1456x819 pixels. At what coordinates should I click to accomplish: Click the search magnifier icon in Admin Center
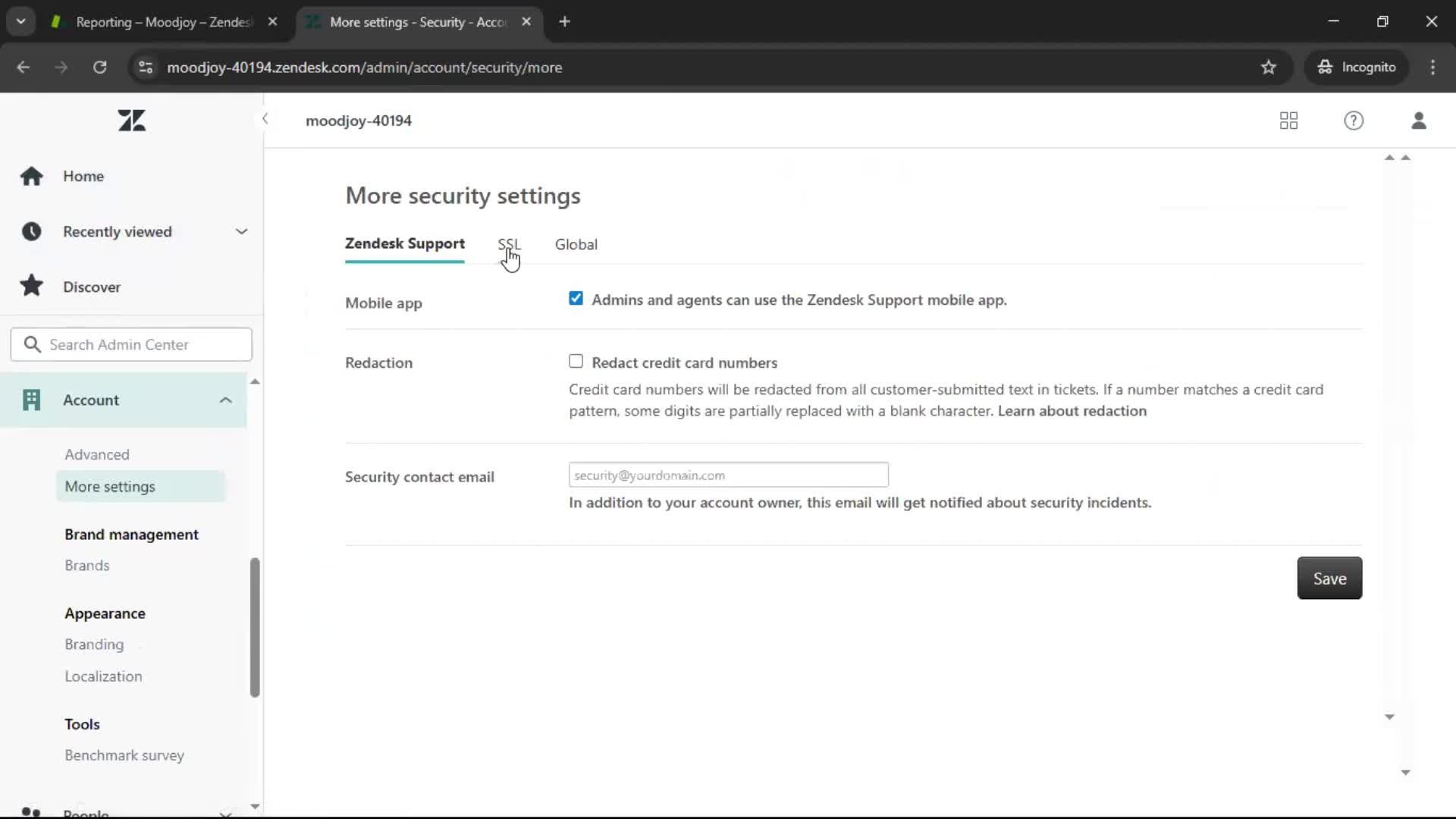[32, 344]
